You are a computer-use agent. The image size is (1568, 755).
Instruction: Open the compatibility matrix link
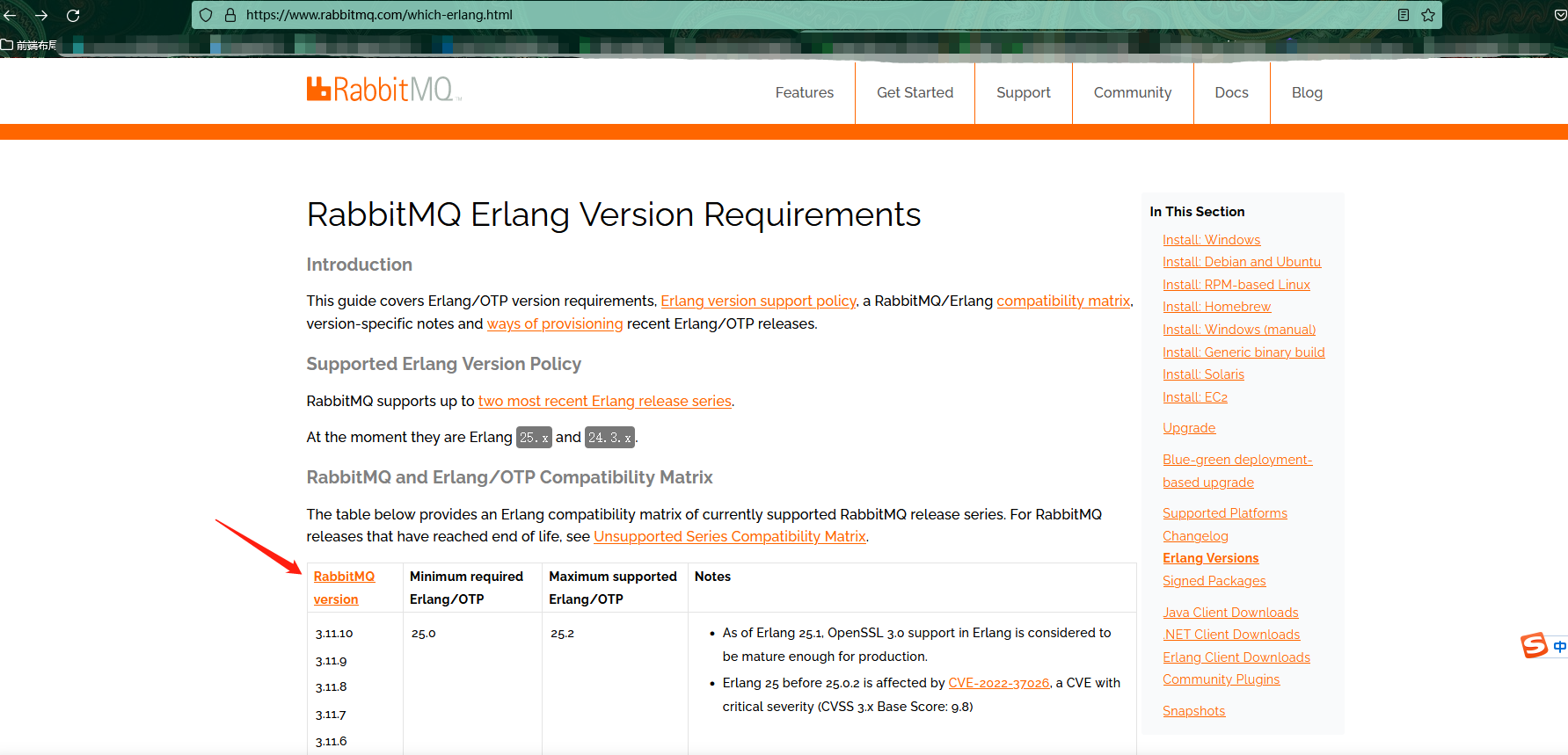pyautogui.click(x=1063, y=301)
